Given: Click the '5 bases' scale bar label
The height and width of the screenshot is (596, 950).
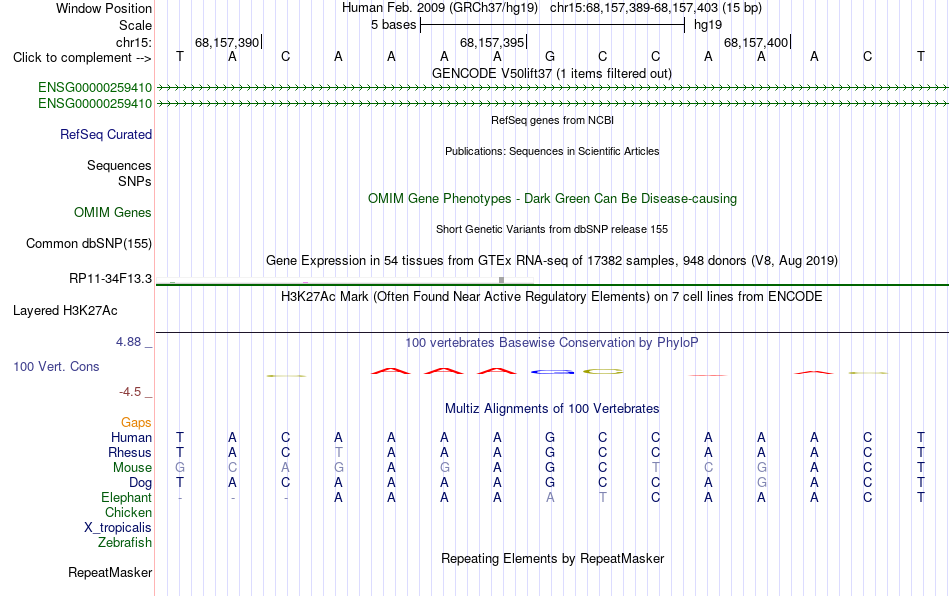Looking at the screenshot, I should [393, 25].
